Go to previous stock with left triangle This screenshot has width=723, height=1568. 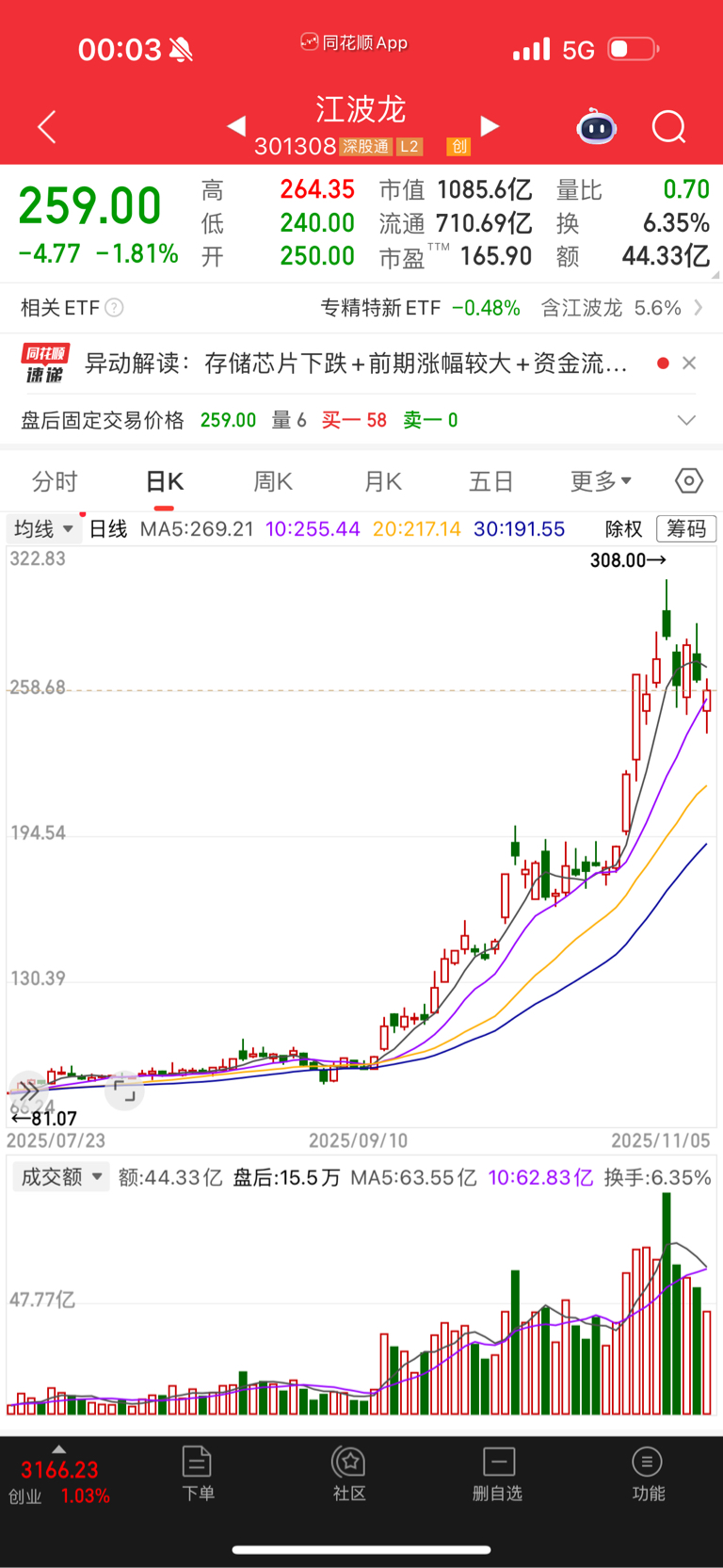click(x=236, y=125)
